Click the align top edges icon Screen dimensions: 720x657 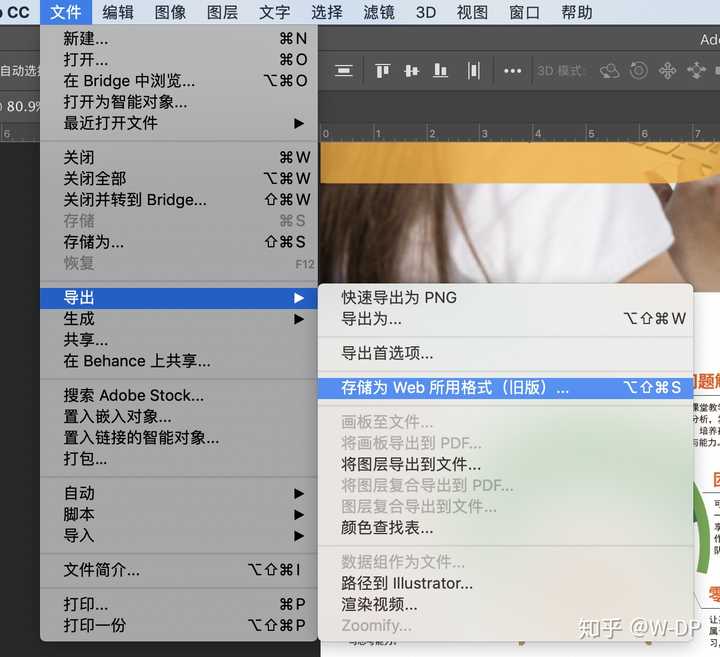pos(382,71)
